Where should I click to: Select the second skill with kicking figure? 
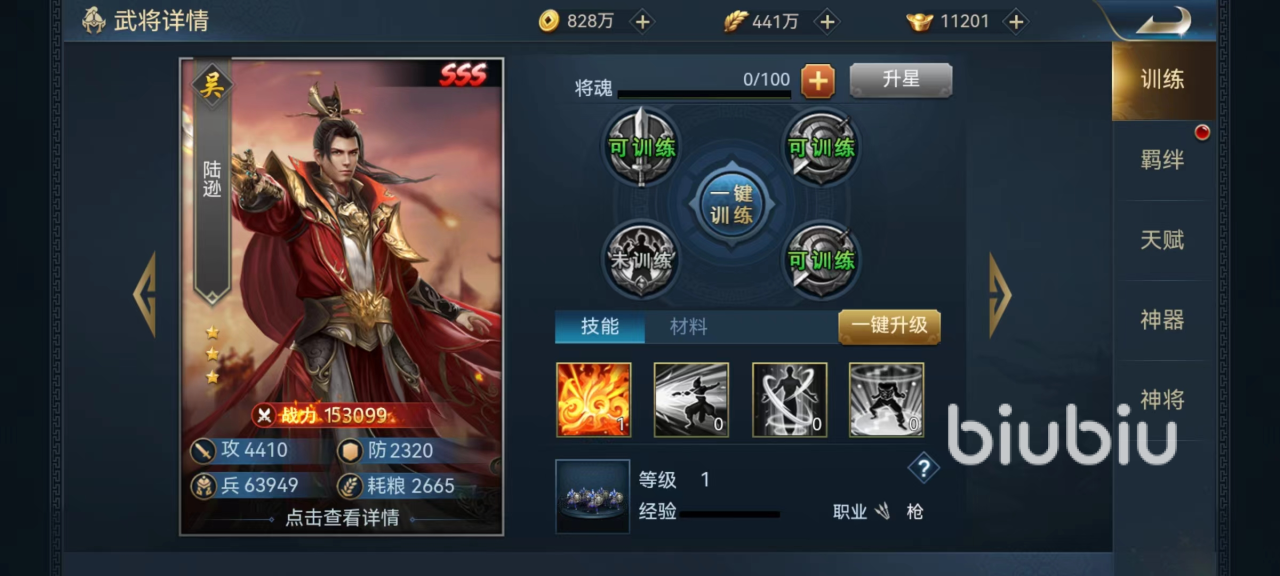click(x=691, y=400)
